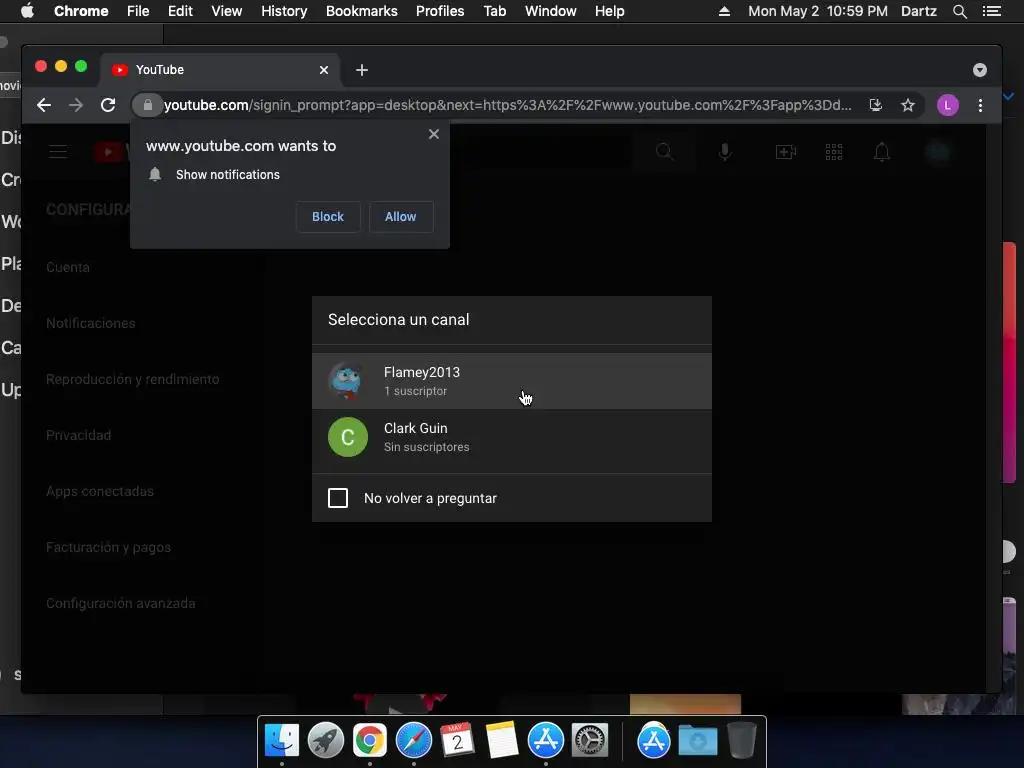Open Notificaciones settings section

click(91, 323)
